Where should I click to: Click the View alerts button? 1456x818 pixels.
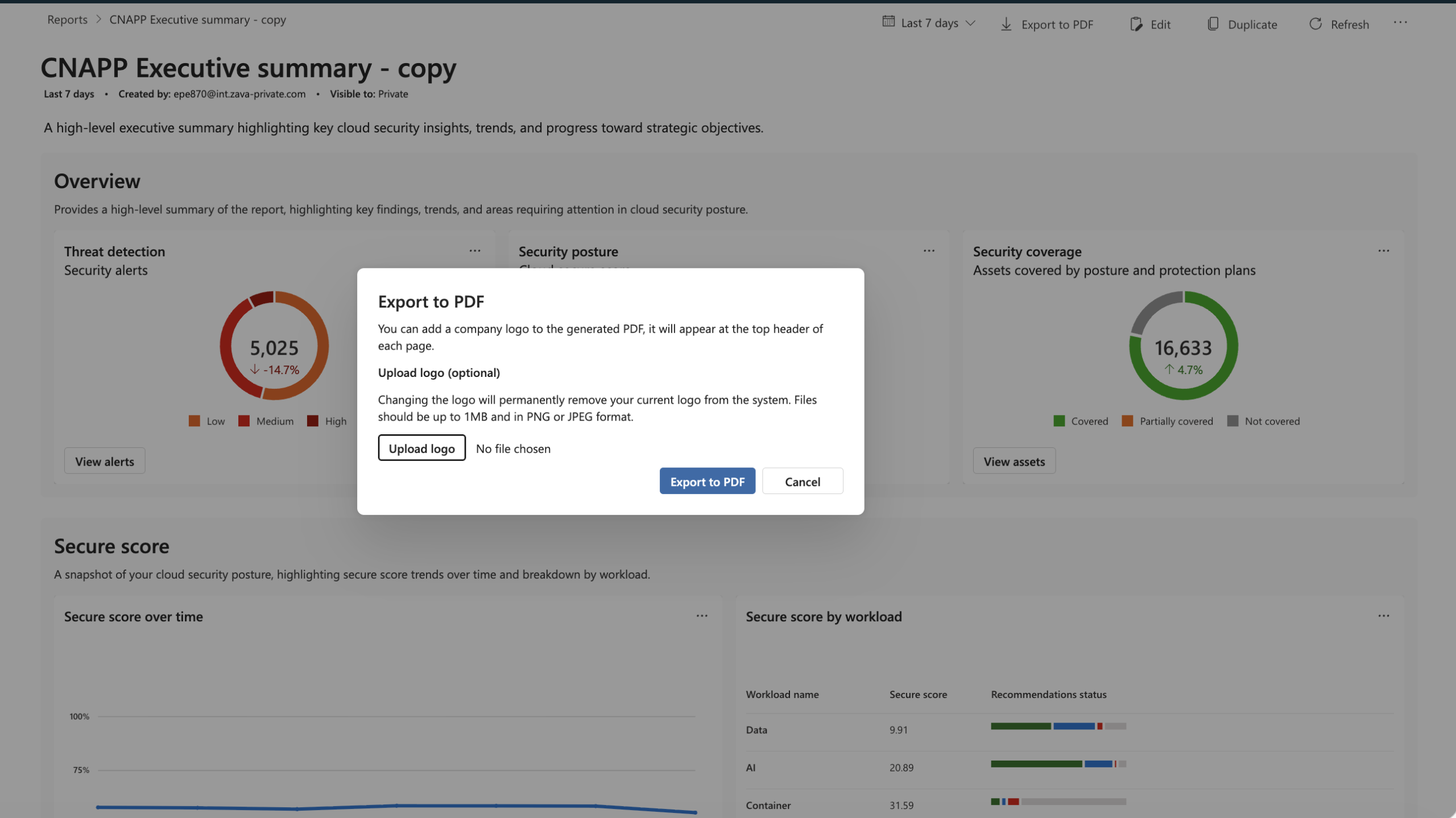(105, 461)
